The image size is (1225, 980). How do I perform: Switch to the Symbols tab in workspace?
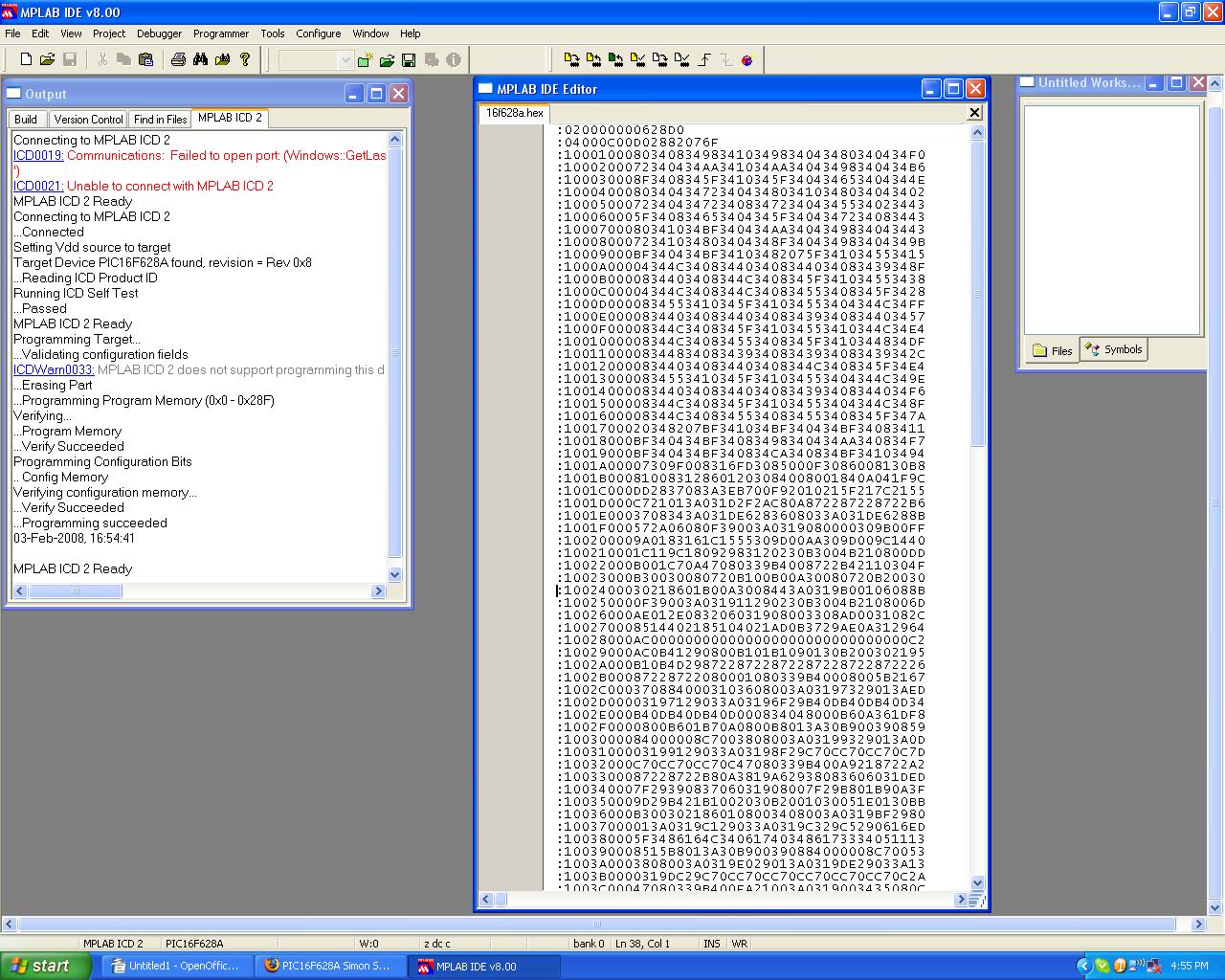1114,349
